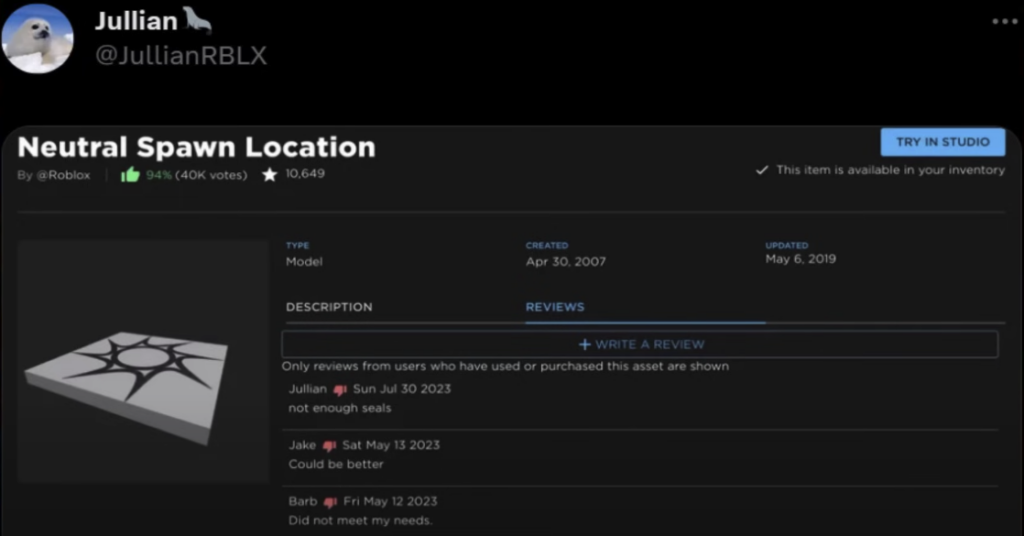Image resolution: width=1024 pixels, height=536 pixels.
Task: Open the Write a Review button
Action: (640, 344)
